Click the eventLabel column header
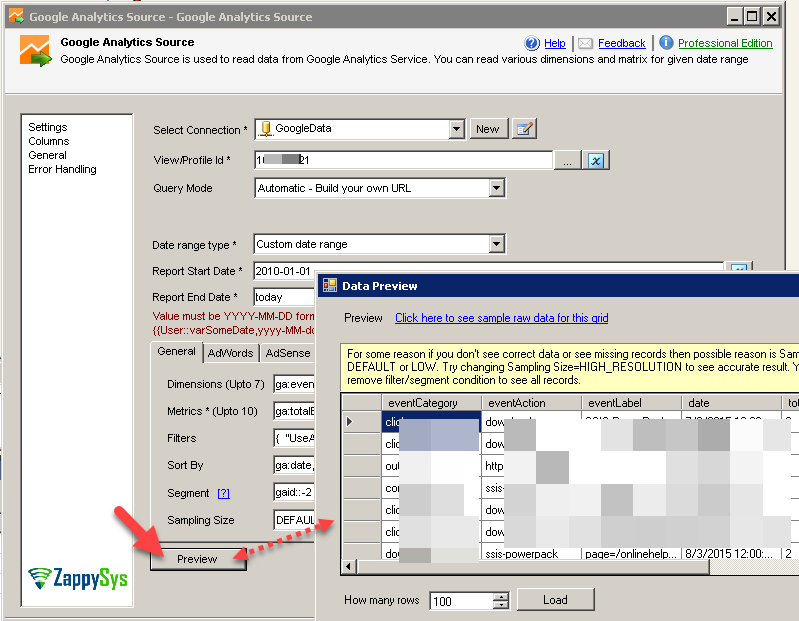This screenshot has height=621, width=799. pyautogui.click(x=631, y=403)
